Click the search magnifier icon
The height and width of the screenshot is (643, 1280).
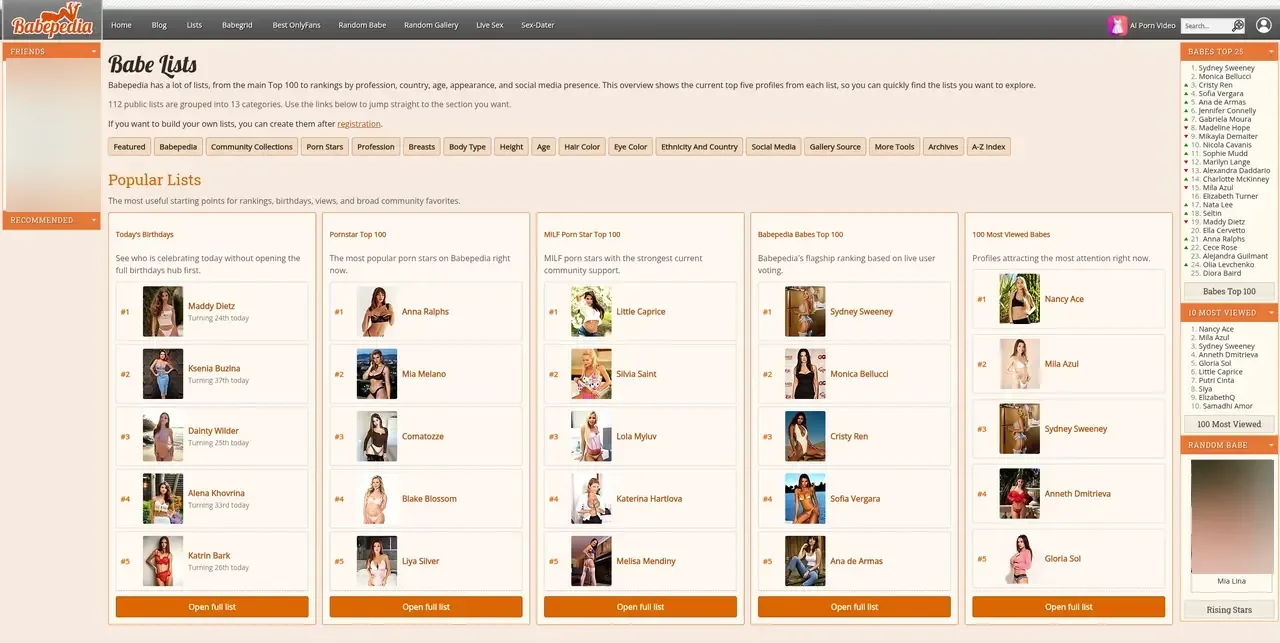click(1238, 25)
